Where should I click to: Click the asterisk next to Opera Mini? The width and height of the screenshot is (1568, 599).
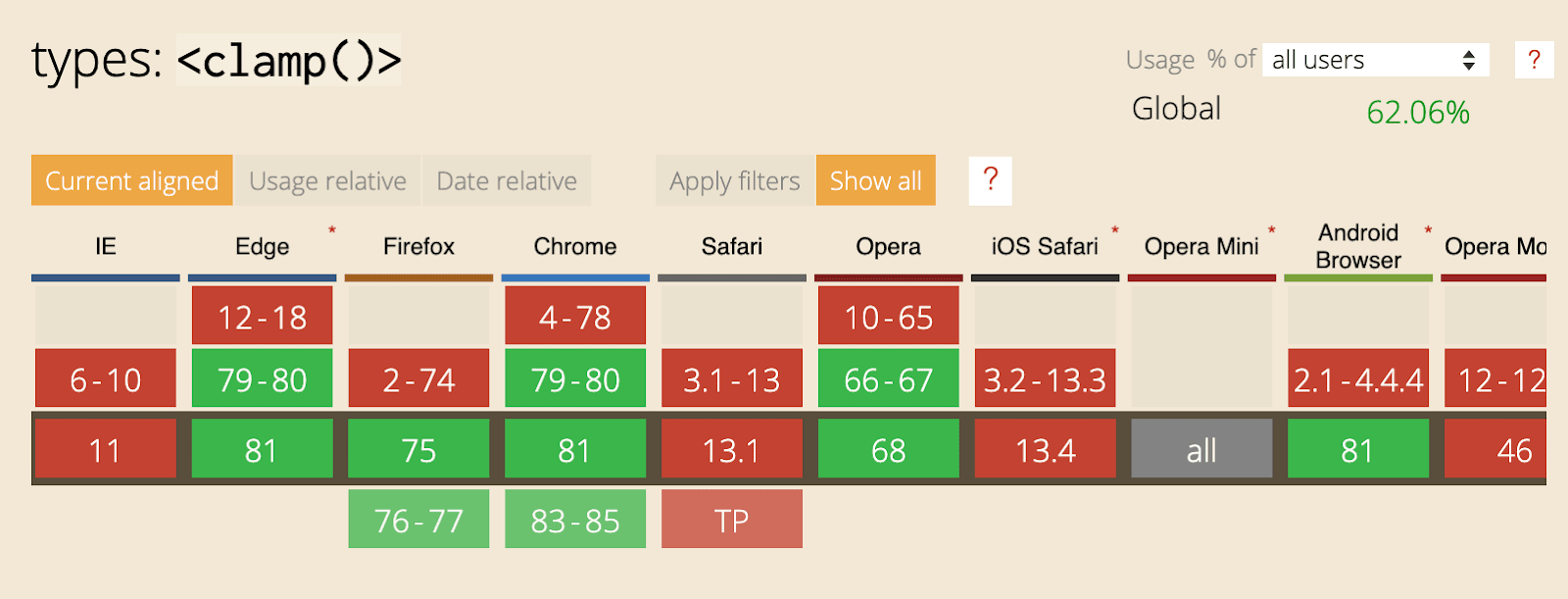[x=1271, y=230]
